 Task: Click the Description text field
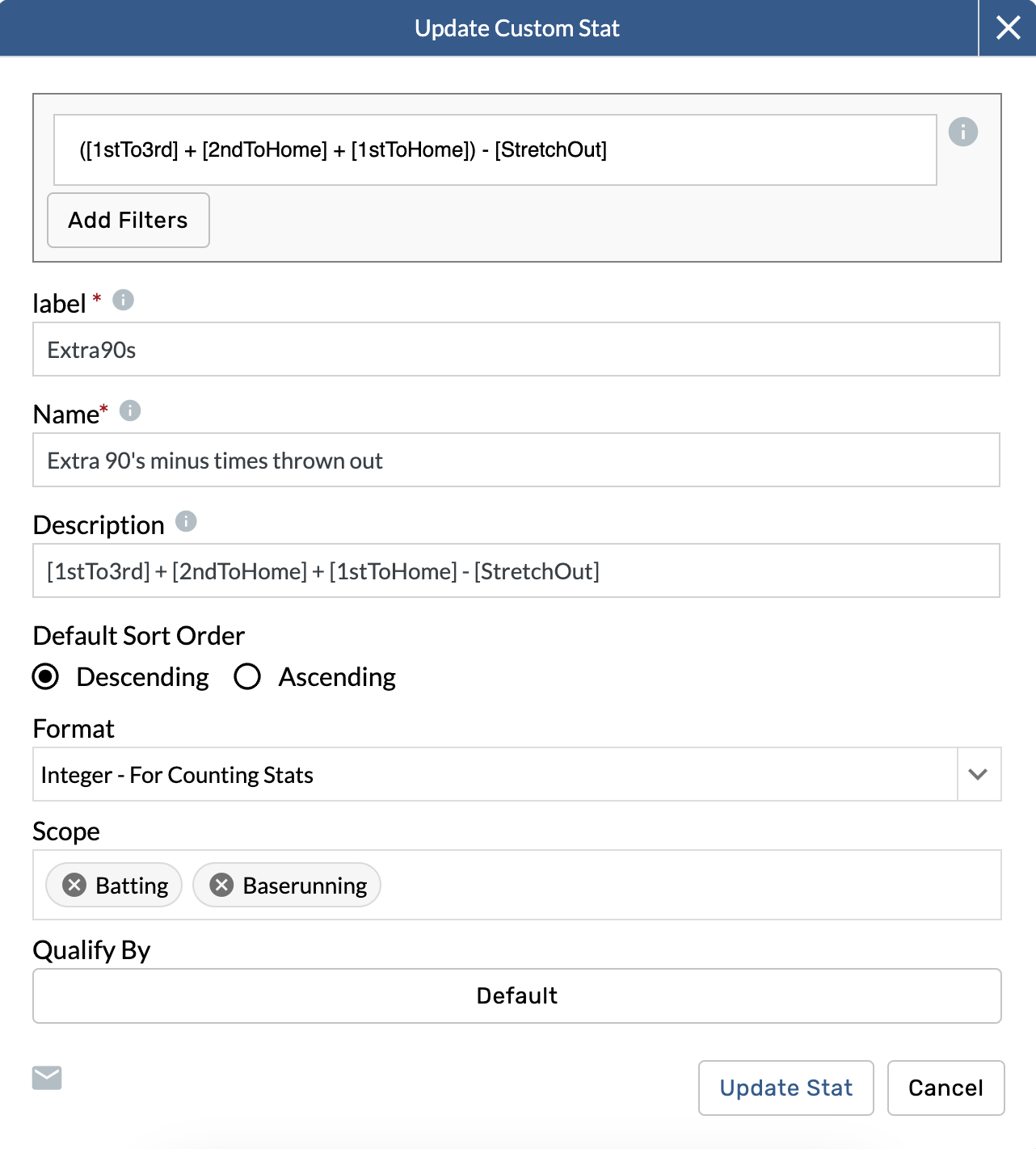coord(516,571)
